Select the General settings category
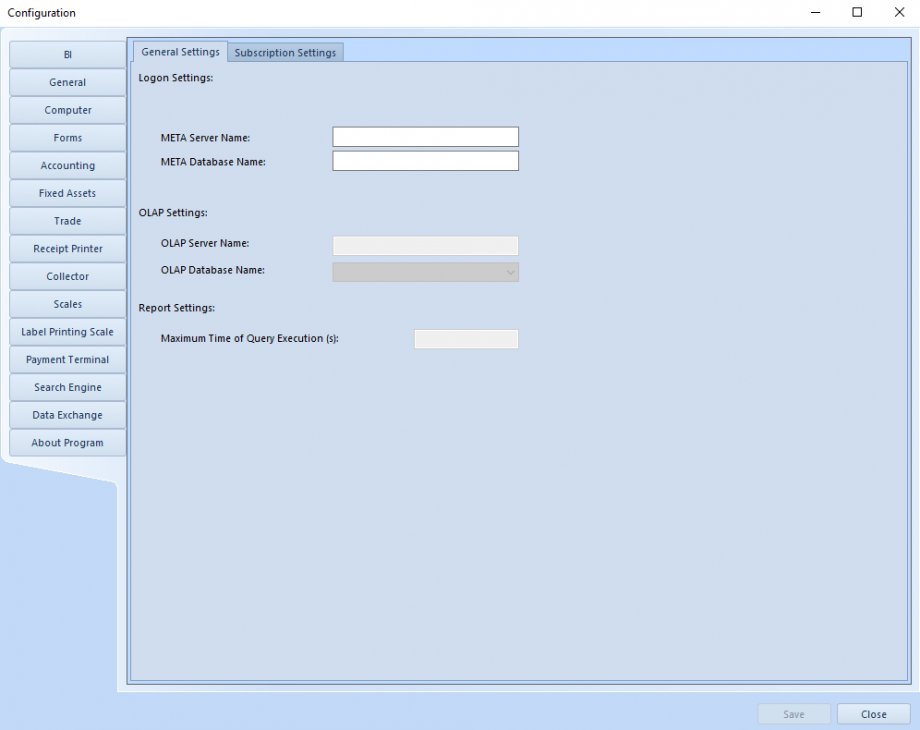 coord(67,82)
